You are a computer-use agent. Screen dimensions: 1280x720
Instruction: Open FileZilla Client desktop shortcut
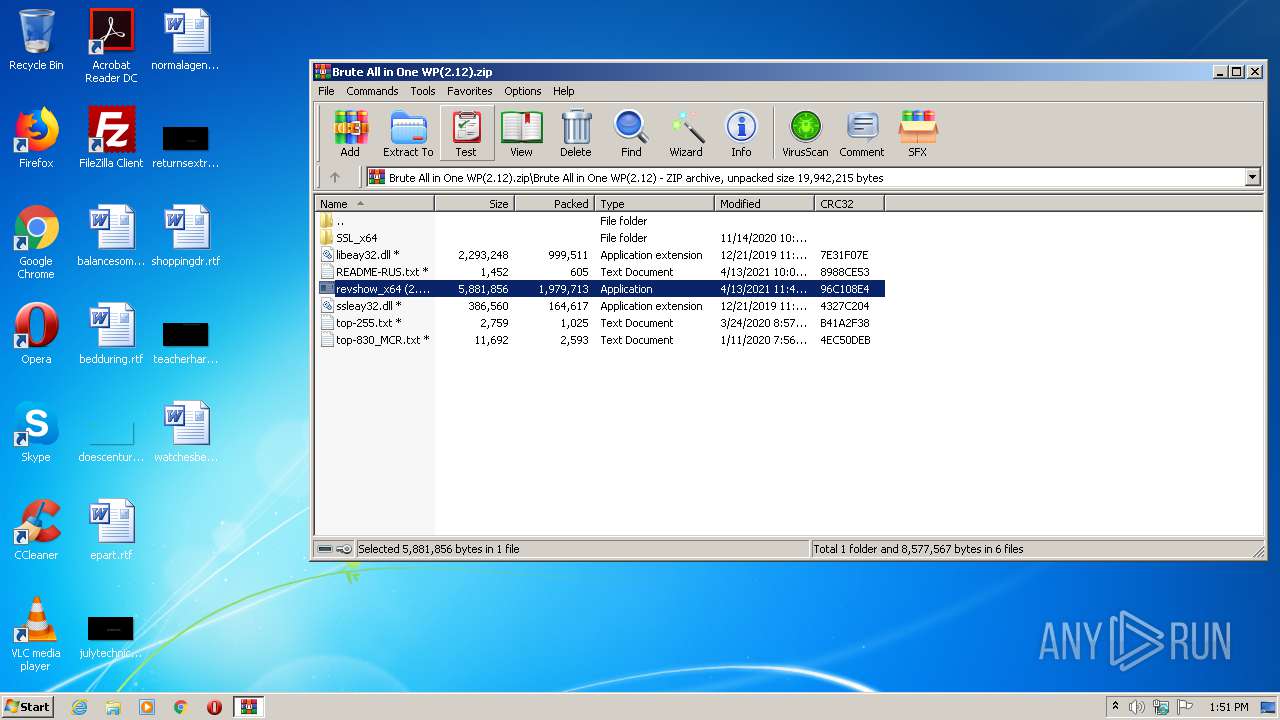(x=111, y=138)
